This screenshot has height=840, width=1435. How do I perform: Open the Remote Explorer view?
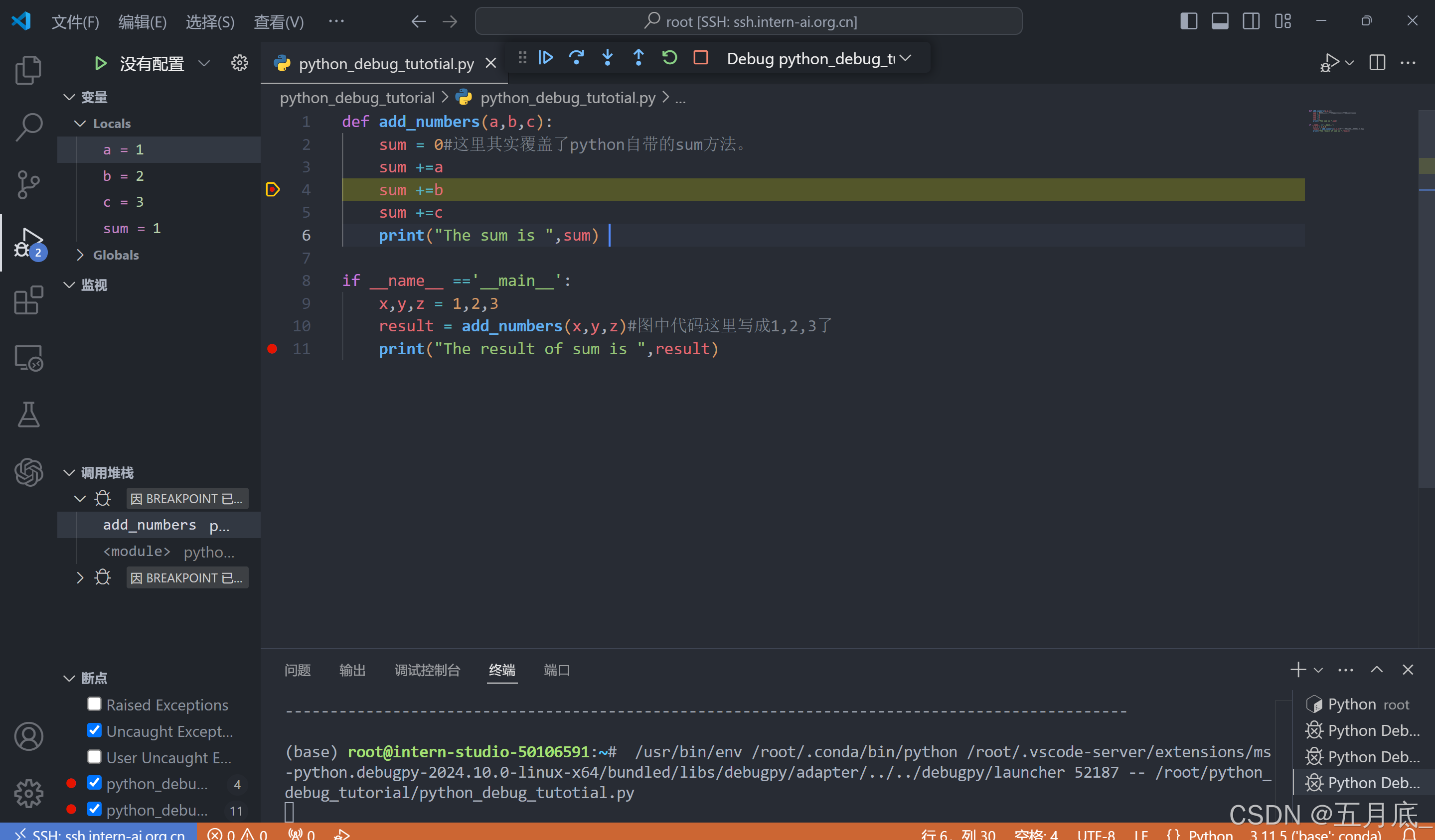click(x=28, y=358)
